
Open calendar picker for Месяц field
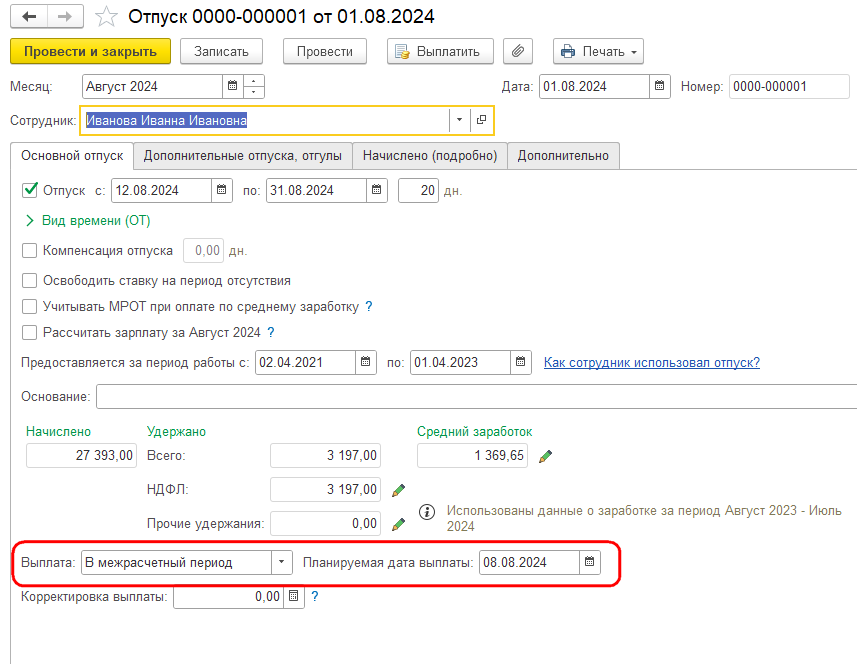coord(232,86)
